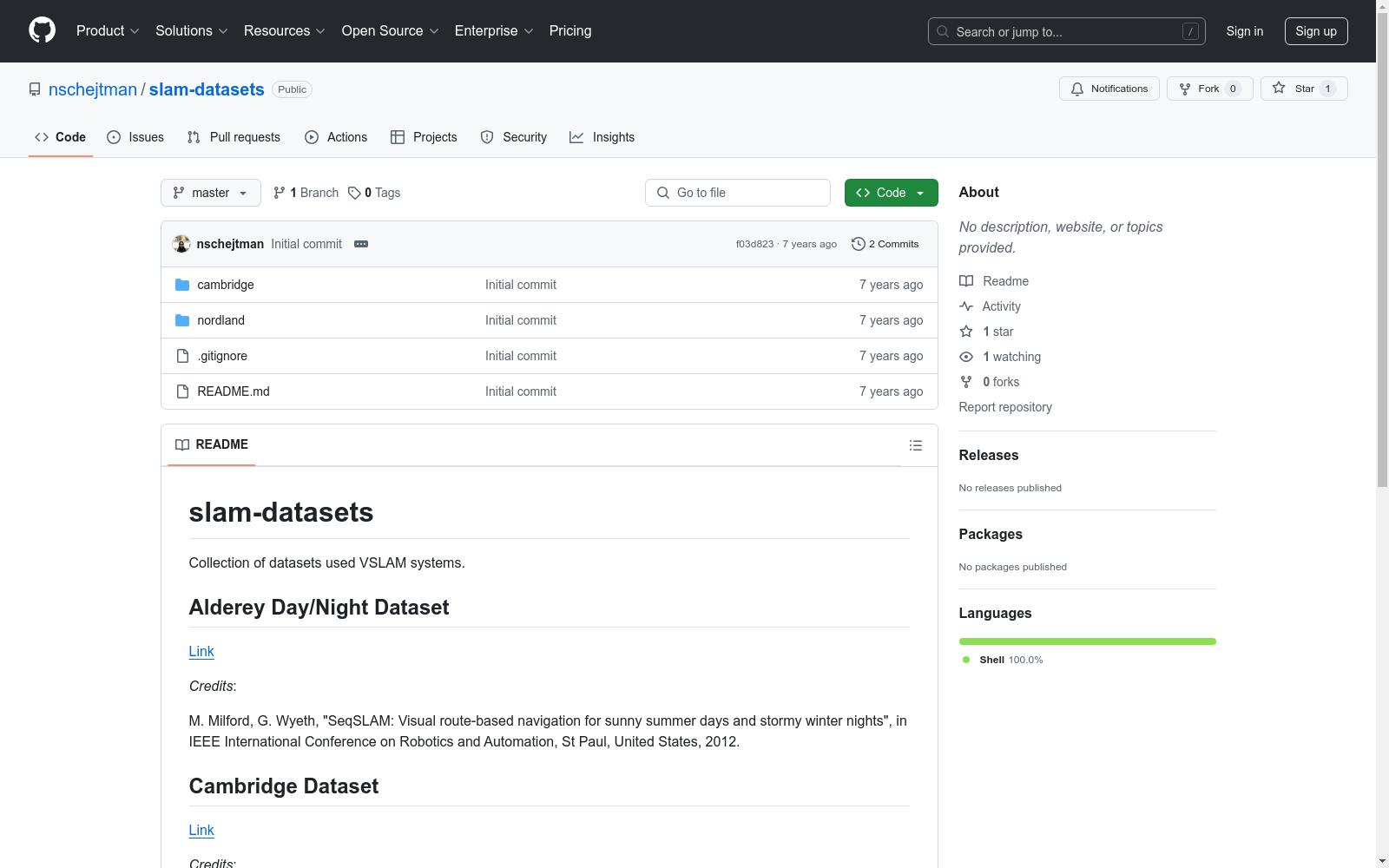View the 1 Branch link
The width and height of the screenshot is (1389, 868).
pos(306,193)
